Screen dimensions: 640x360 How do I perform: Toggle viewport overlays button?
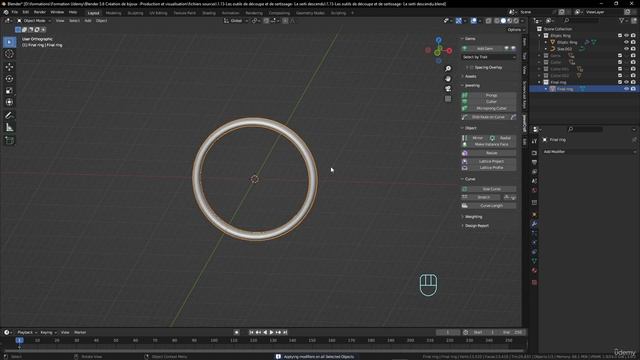click(473, 21)
